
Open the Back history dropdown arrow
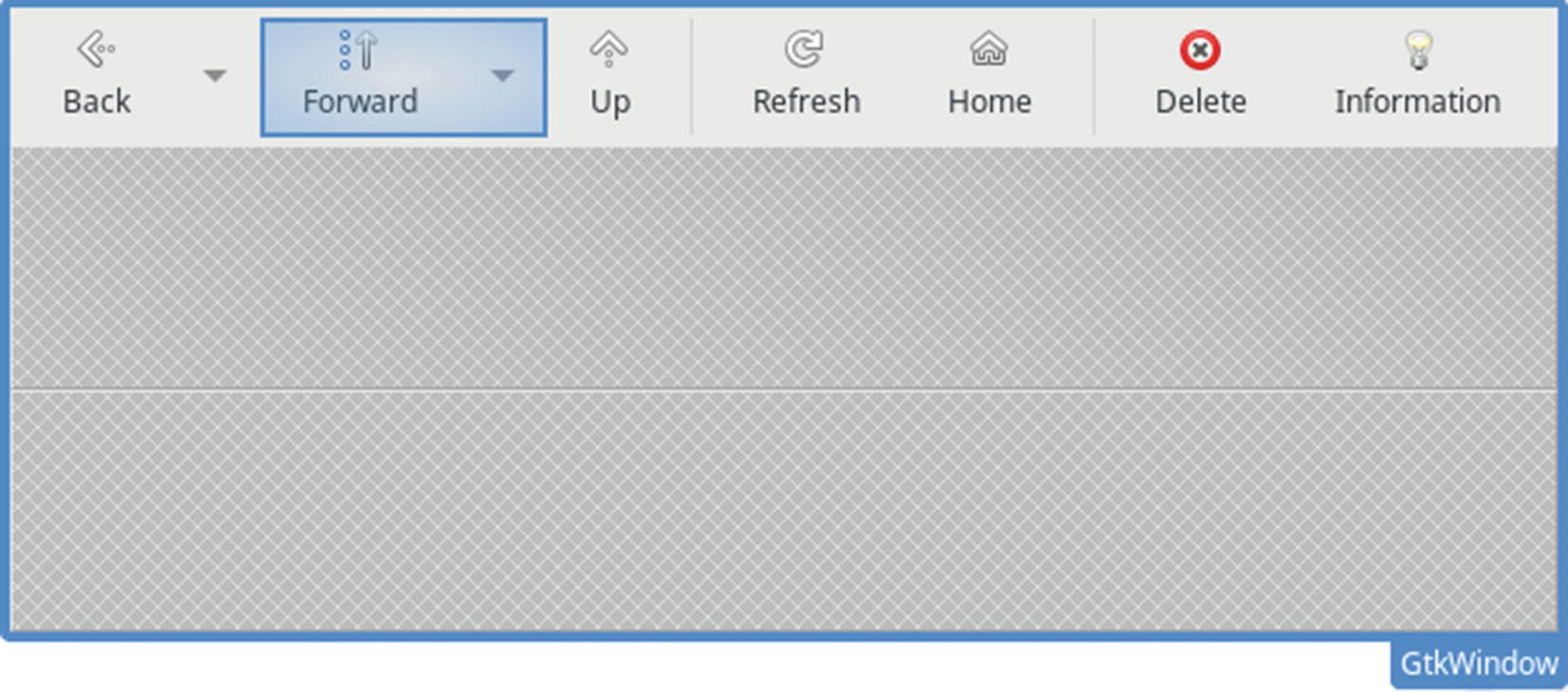point(215,76)
